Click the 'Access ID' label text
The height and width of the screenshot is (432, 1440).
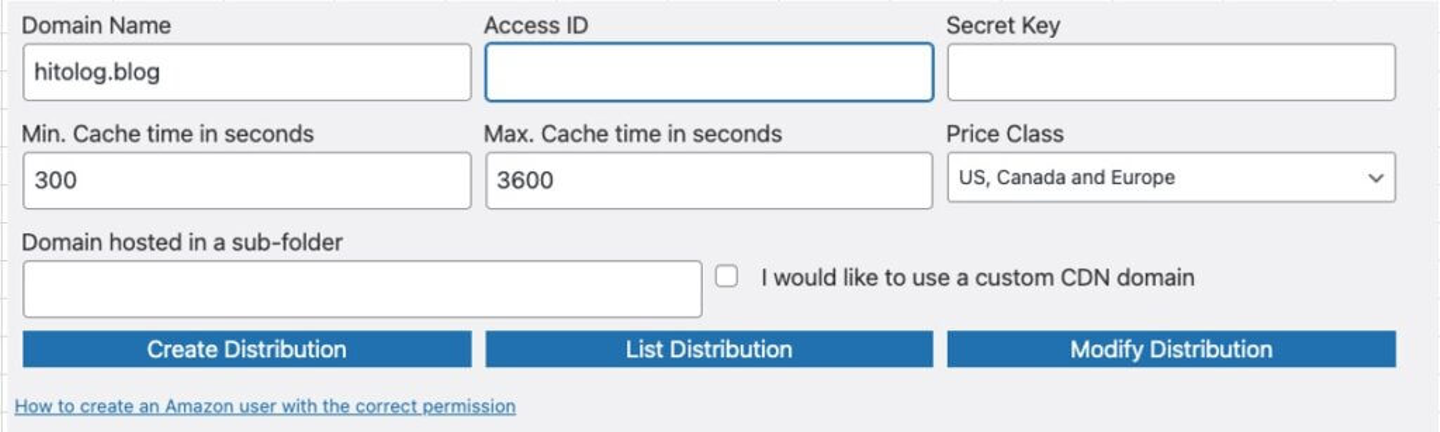pos(536,26)
